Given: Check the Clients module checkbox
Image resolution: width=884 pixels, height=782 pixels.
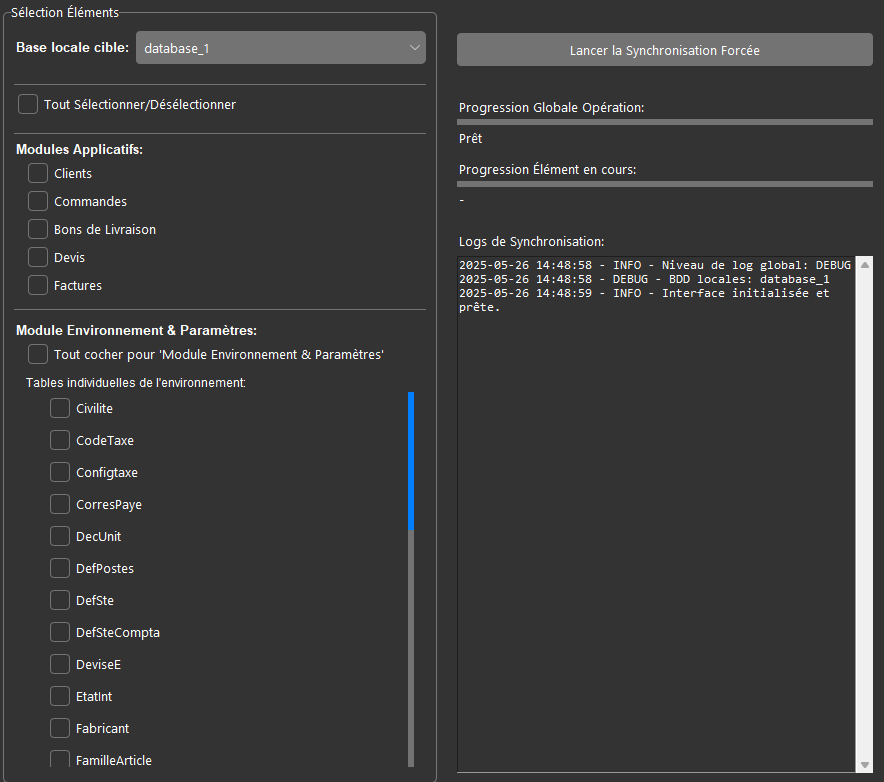Looking at the screenshot, I should (x=38, y=173).
